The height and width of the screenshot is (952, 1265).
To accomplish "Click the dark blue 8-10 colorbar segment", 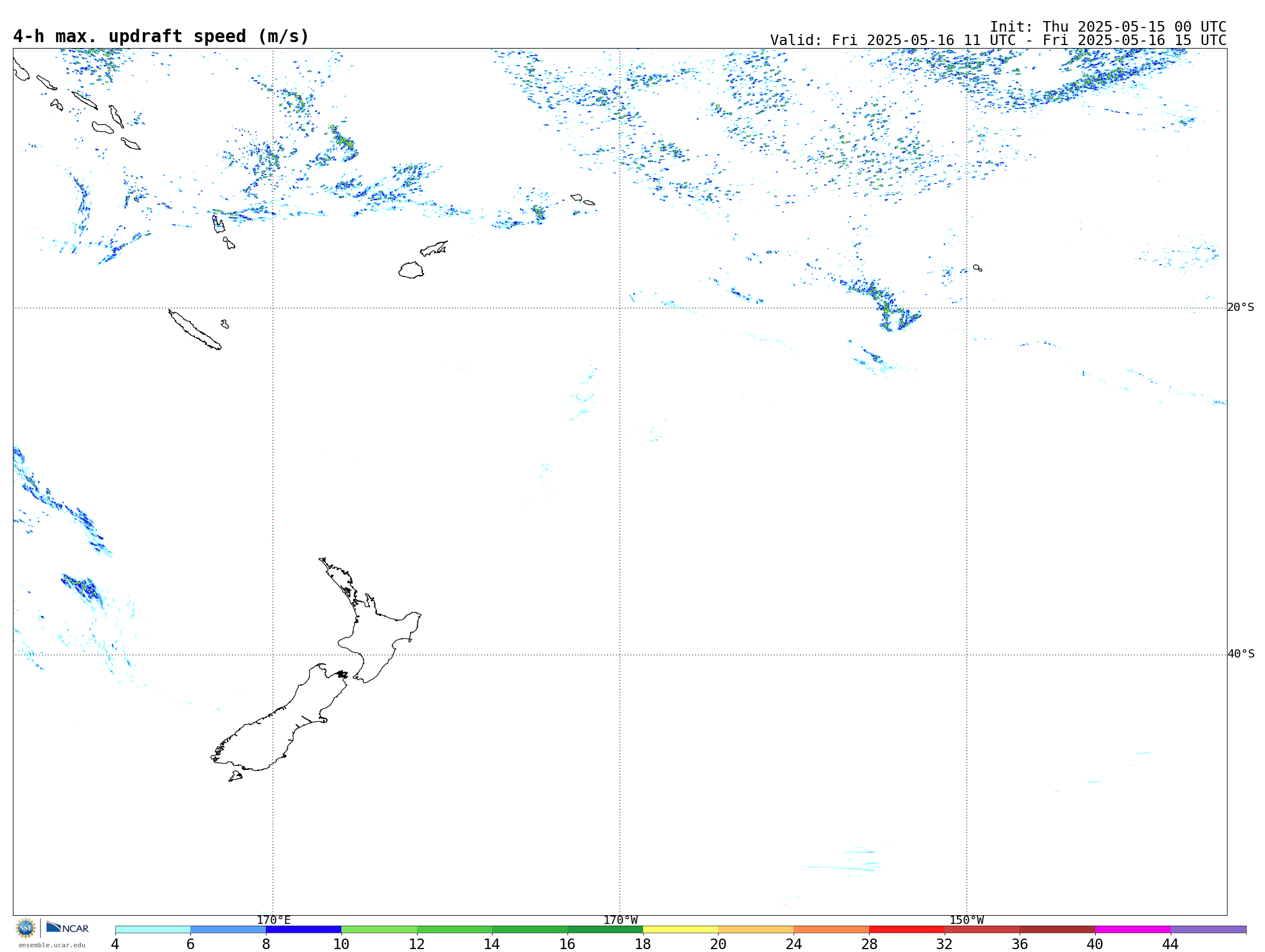I will point(303,929).
